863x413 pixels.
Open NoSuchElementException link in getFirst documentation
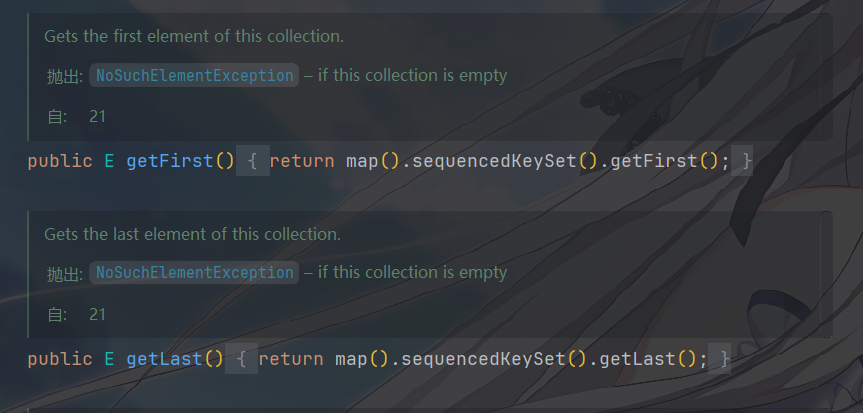pyautogui.click(x=194, y=75)
